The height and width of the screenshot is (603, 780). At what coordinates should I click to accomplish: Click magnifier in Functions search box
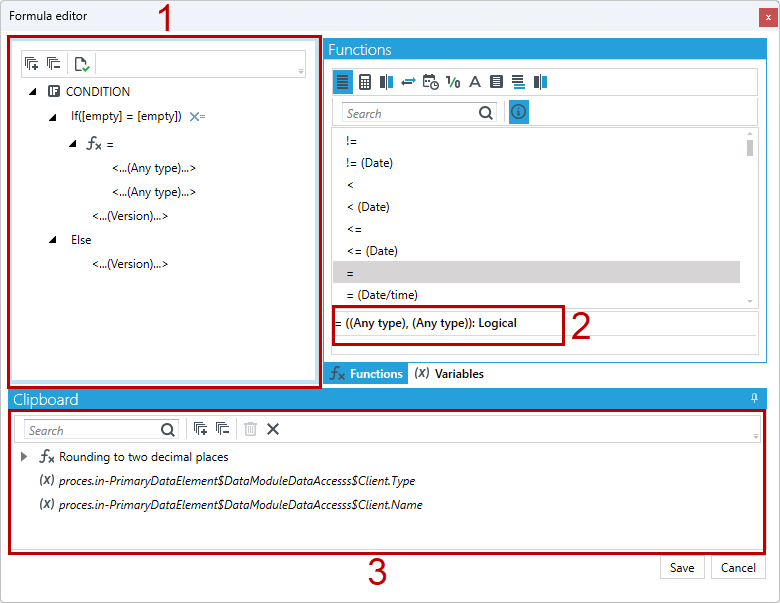coord(486,113)
